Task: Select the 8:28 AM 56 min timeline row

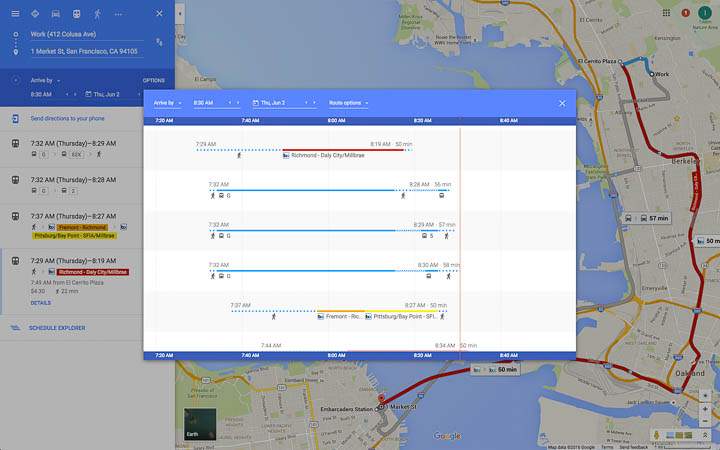Action: pyautogui.click(x=360, y=191)
